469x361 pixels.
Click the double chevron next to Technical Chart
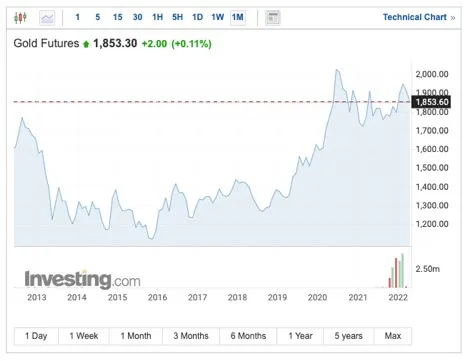pos(453,18)
